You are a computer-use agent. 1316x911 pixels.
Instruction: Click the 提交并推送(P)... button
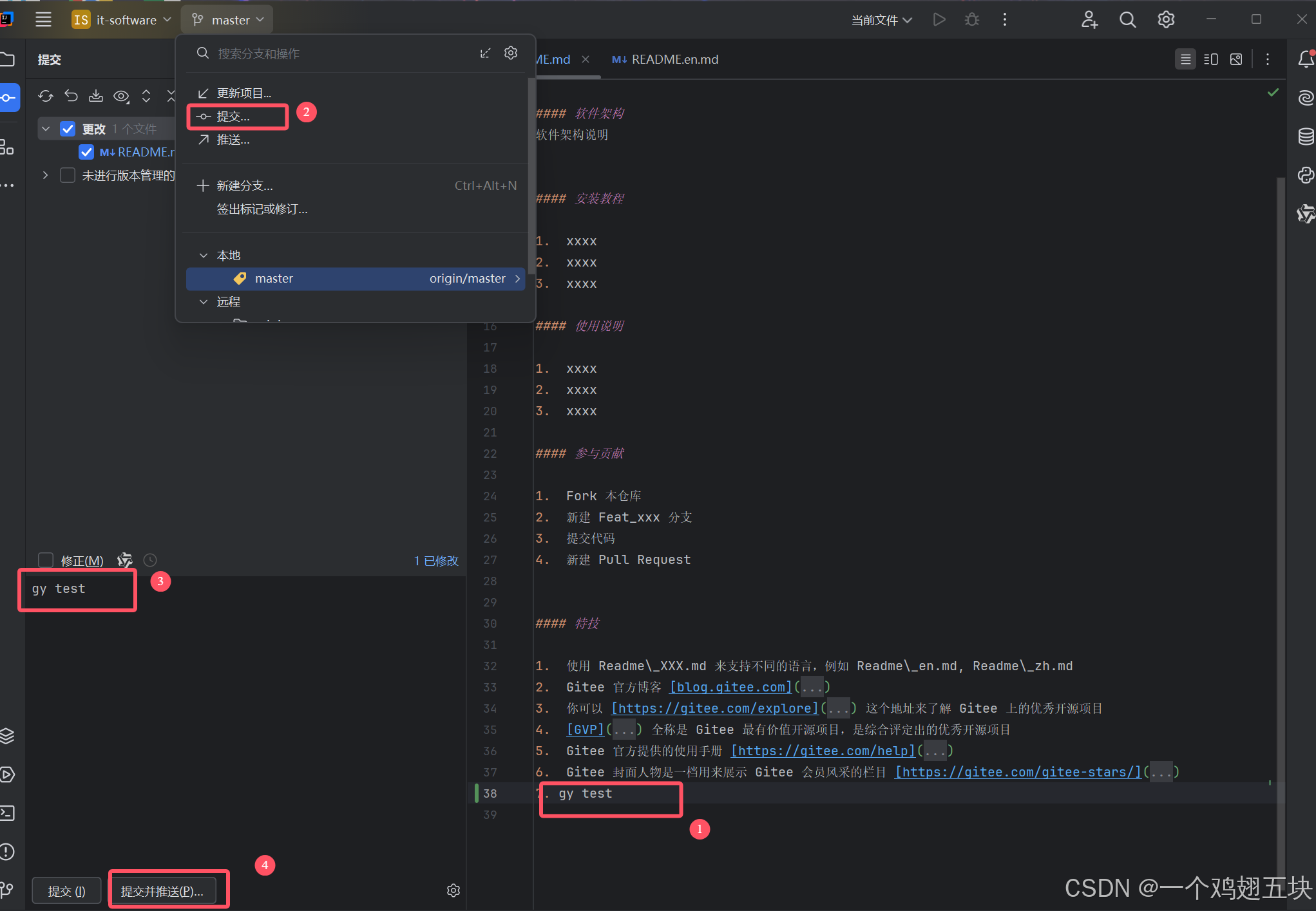[x=162, y=891]
